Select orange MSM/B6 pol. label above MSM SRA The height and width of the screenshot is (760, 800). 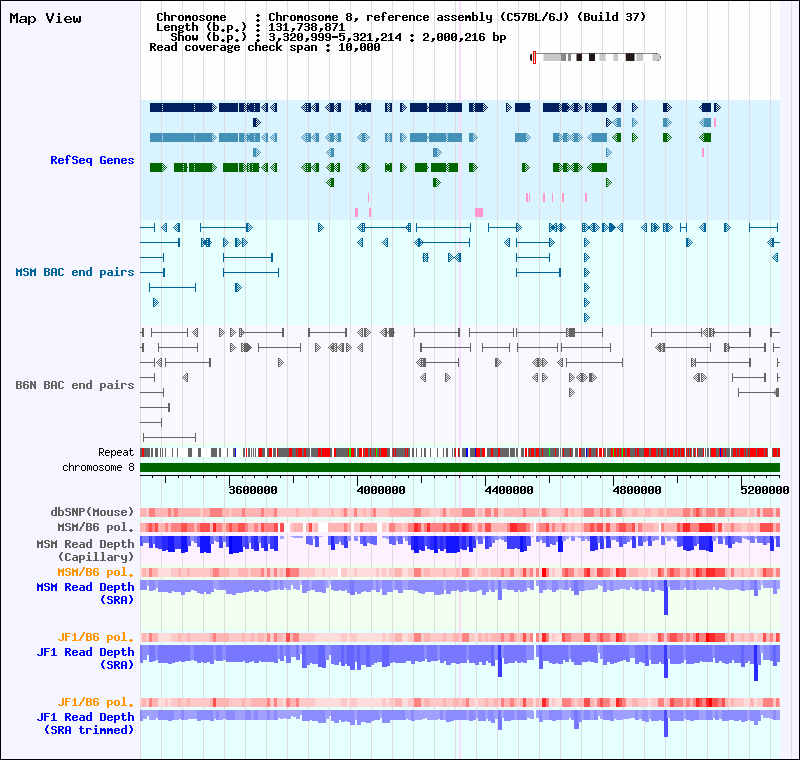click(x=95, y=572)
